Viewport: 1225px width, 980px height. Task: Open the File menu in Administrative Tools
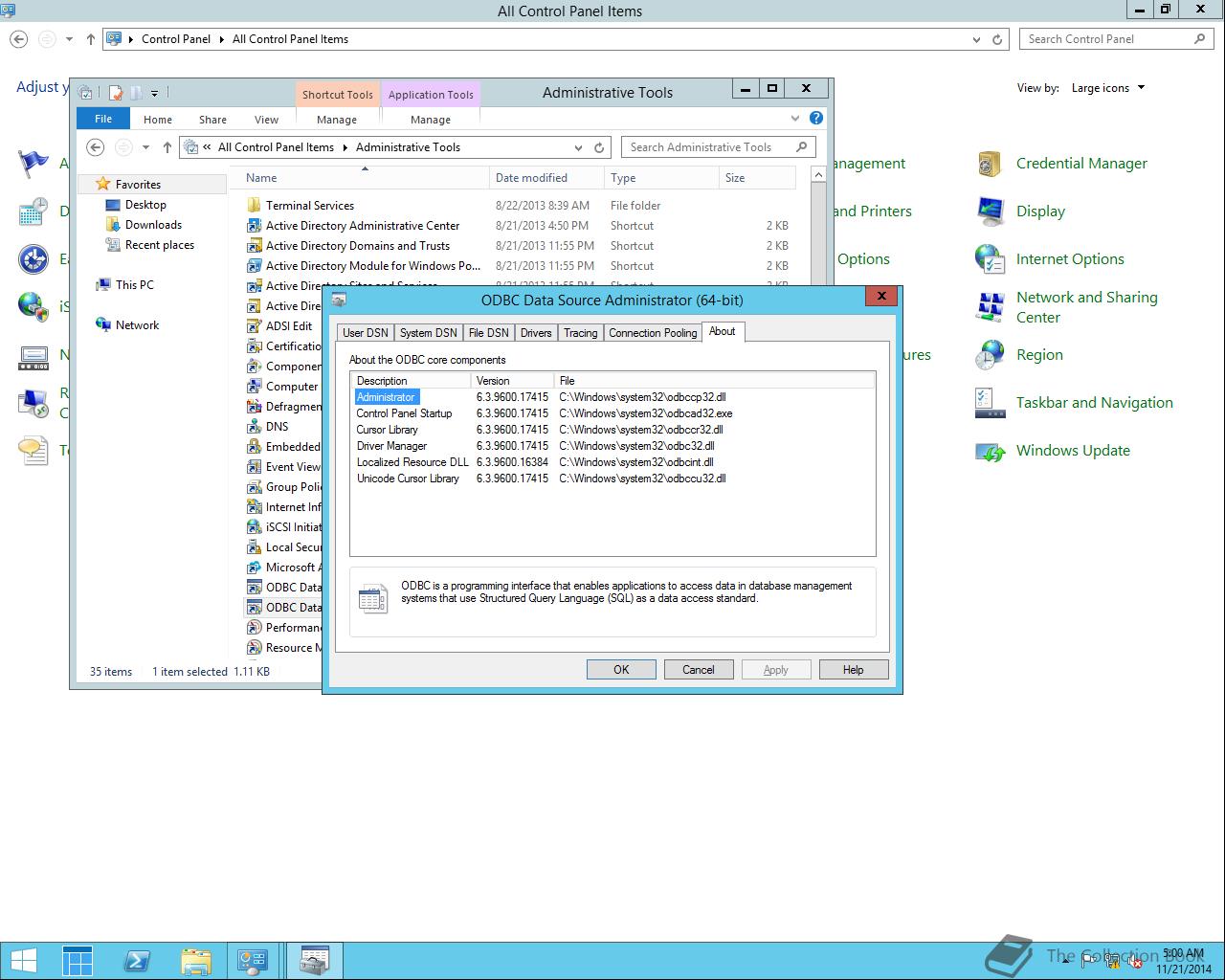[x=103, y=119]
